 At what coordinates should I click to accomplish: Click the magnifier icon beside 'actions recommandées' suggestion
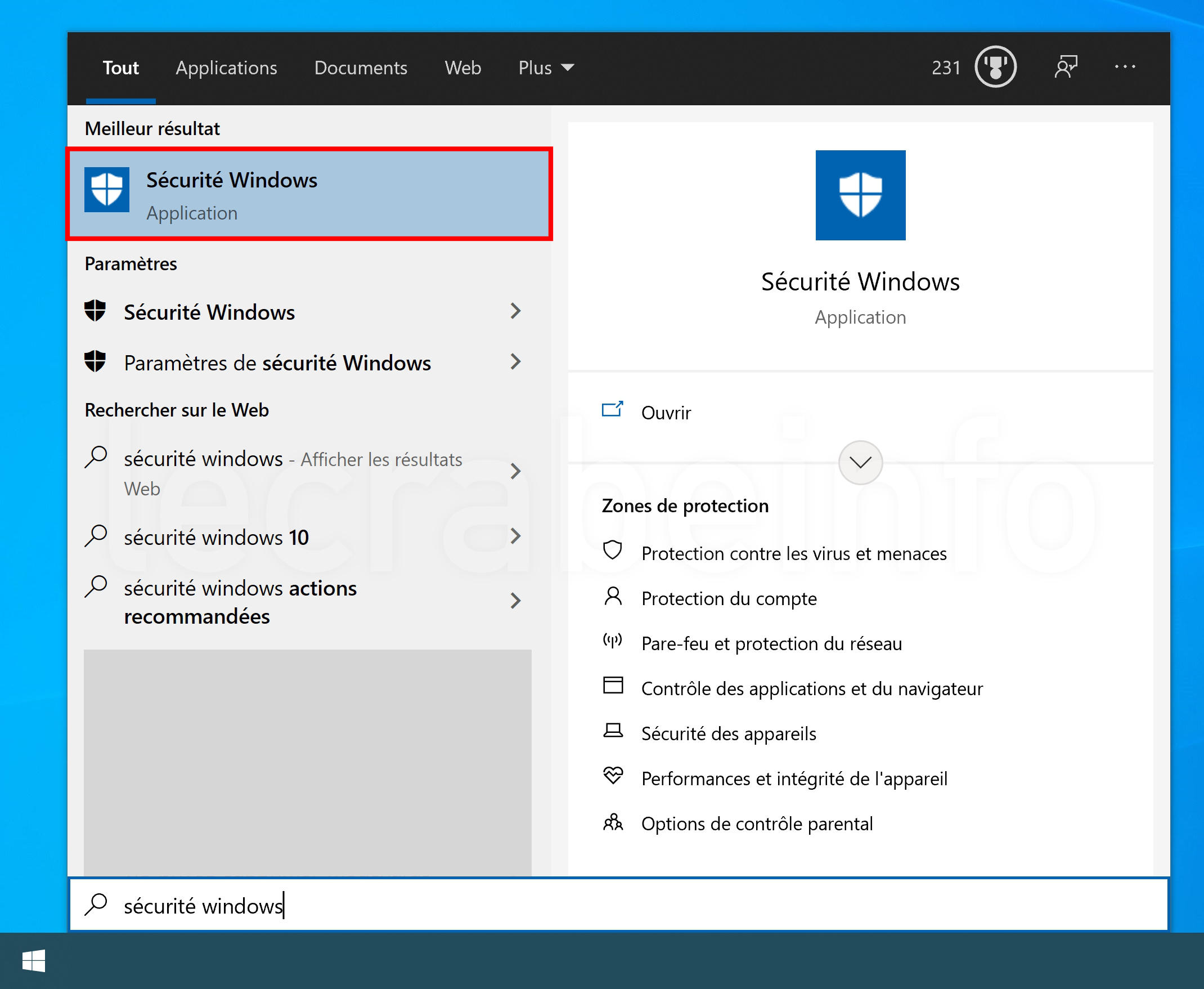(x=96, y=587)
